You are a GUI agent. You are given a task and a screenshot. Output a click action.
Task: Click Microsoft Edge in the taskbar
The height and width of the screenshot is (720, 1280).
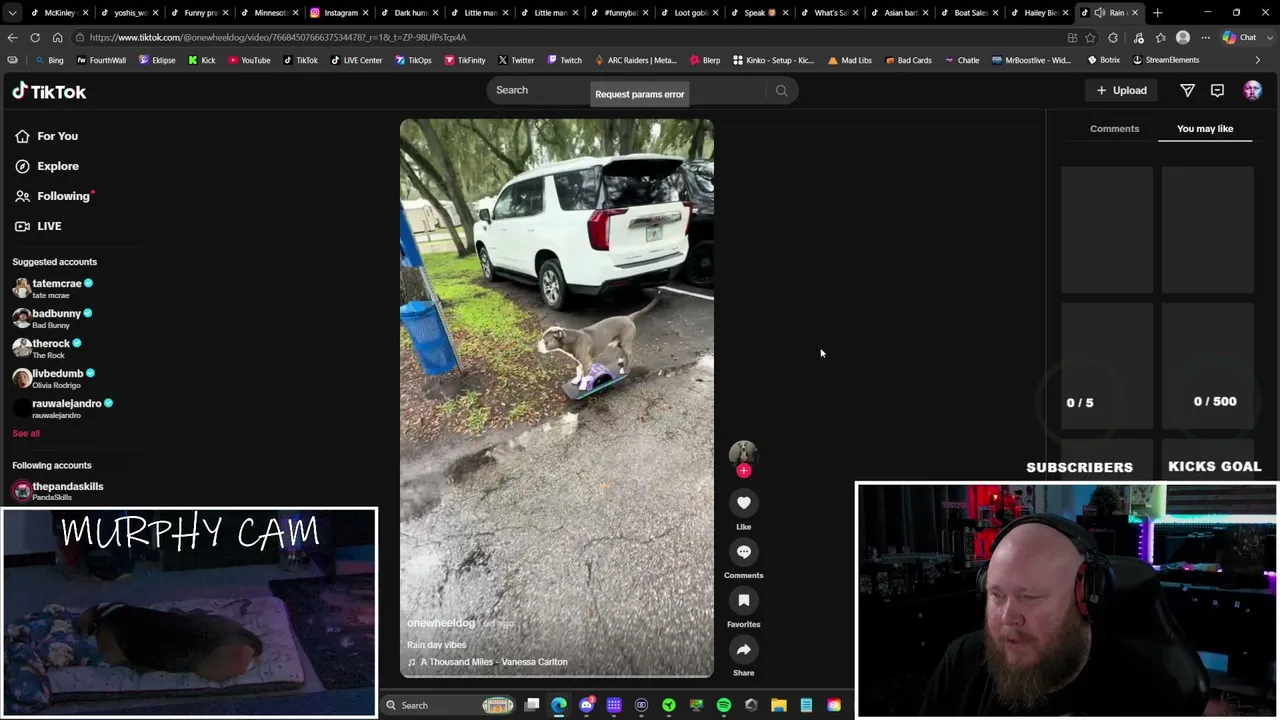coord(559,706)
